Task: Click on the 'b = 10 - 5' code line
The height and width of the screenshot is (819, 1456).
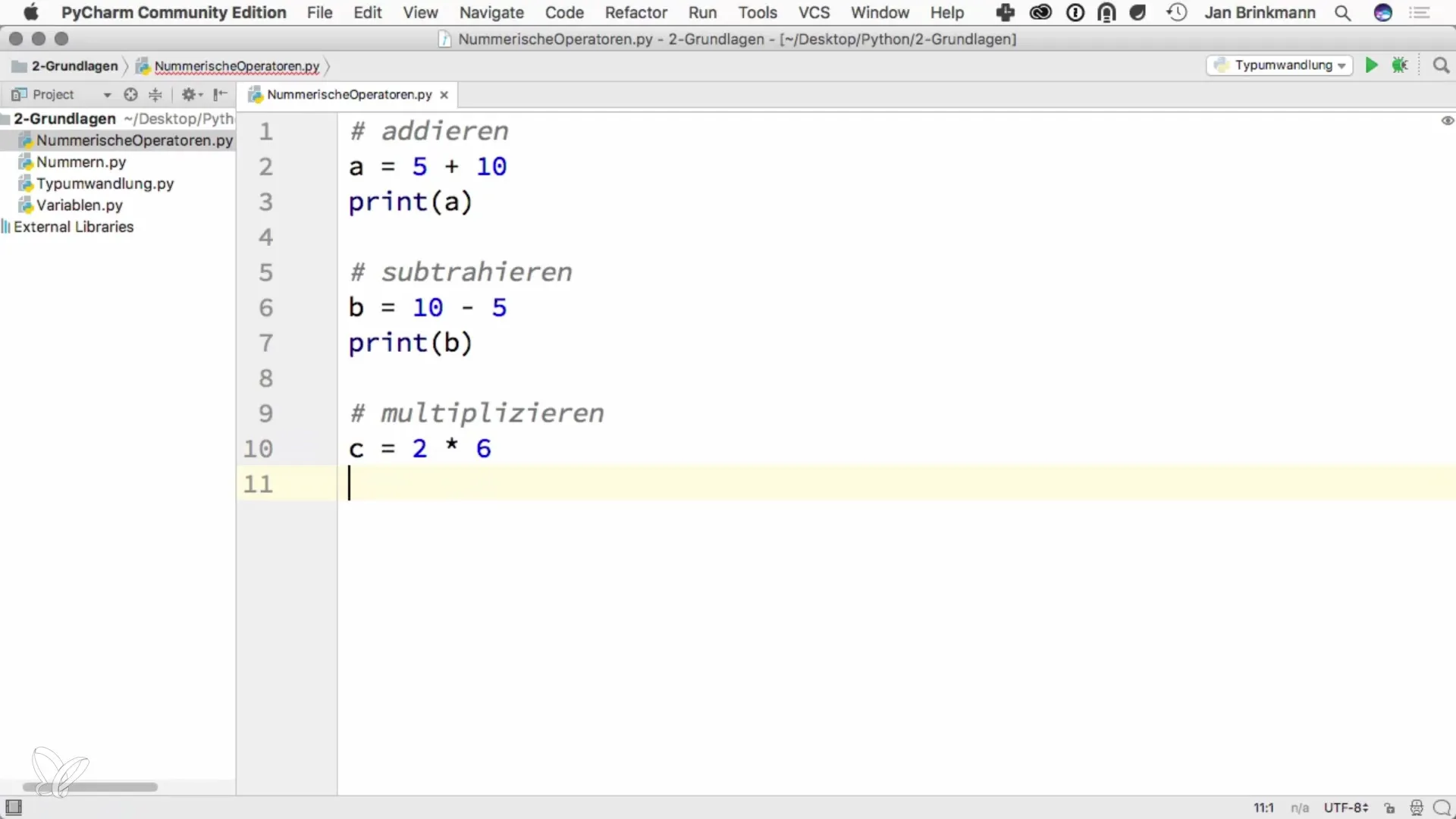Action: 428,308
